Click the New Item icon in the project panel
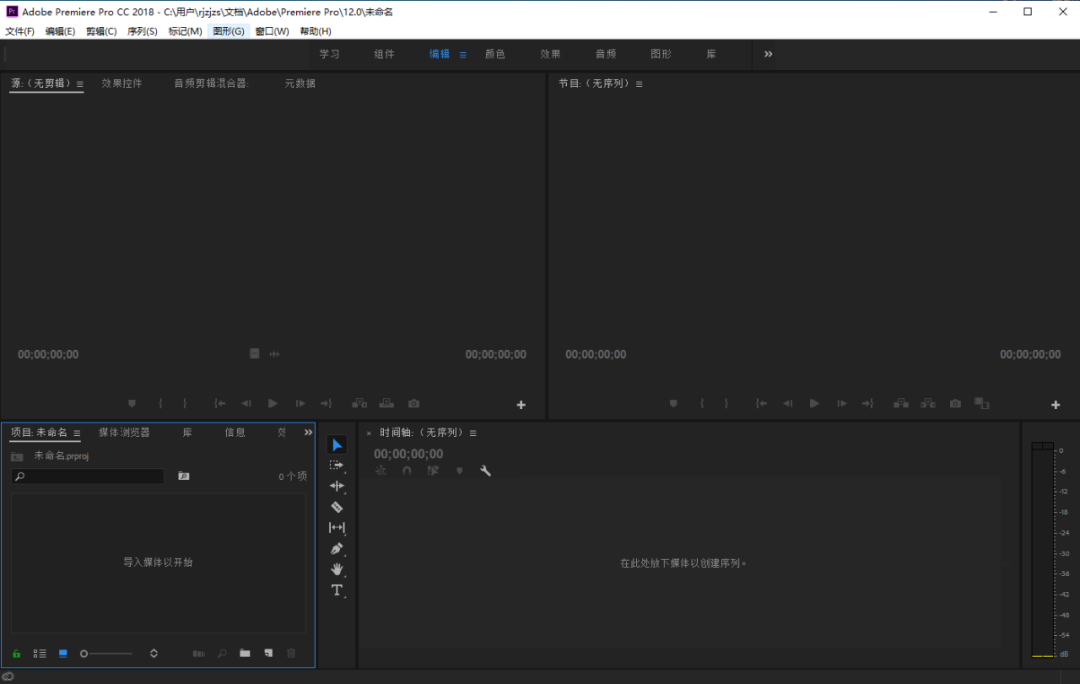 click(268, 653)
